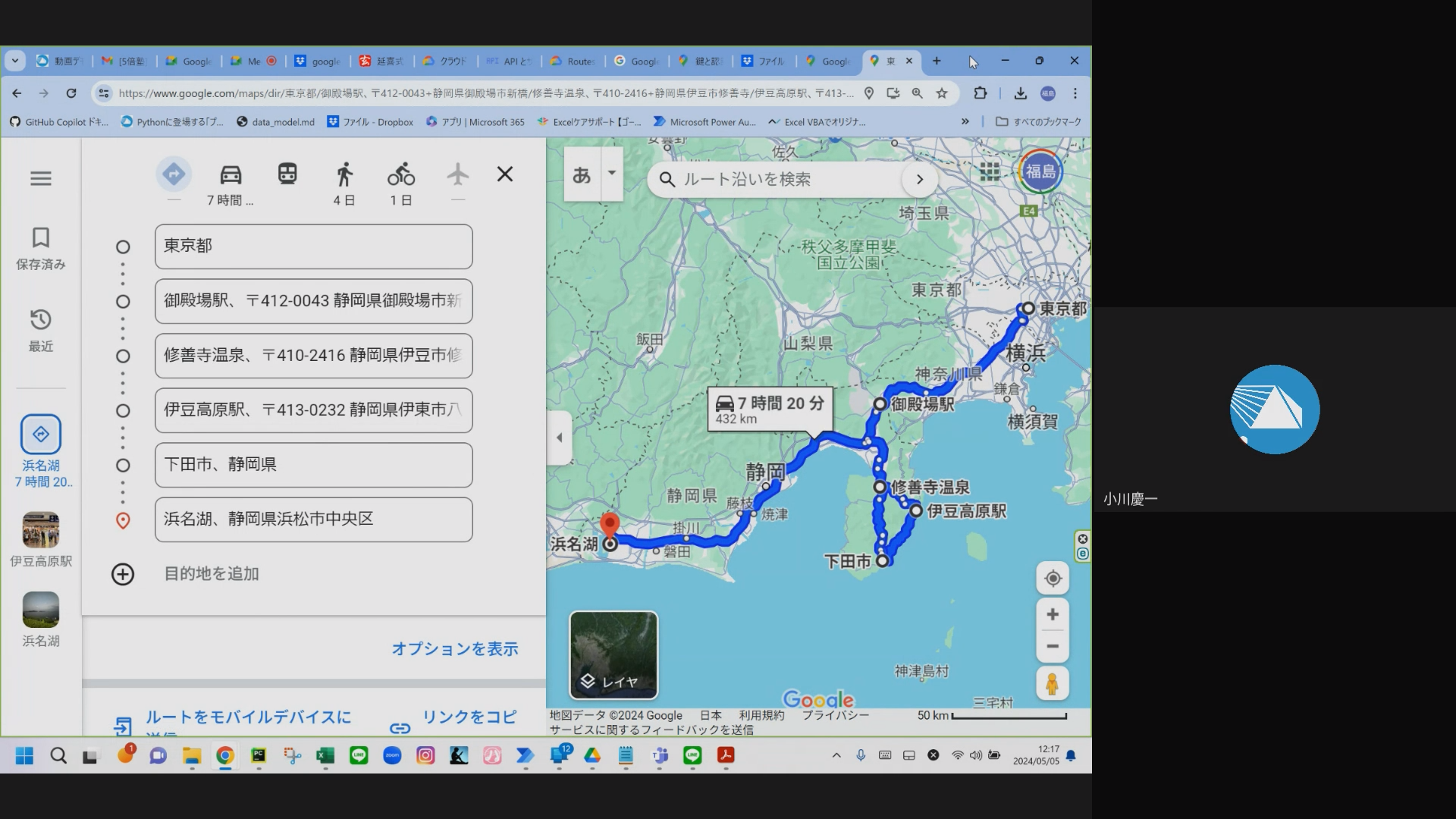Select the driving car travel mode
This screenshot has height=819, width=1456.
point(231,175)
